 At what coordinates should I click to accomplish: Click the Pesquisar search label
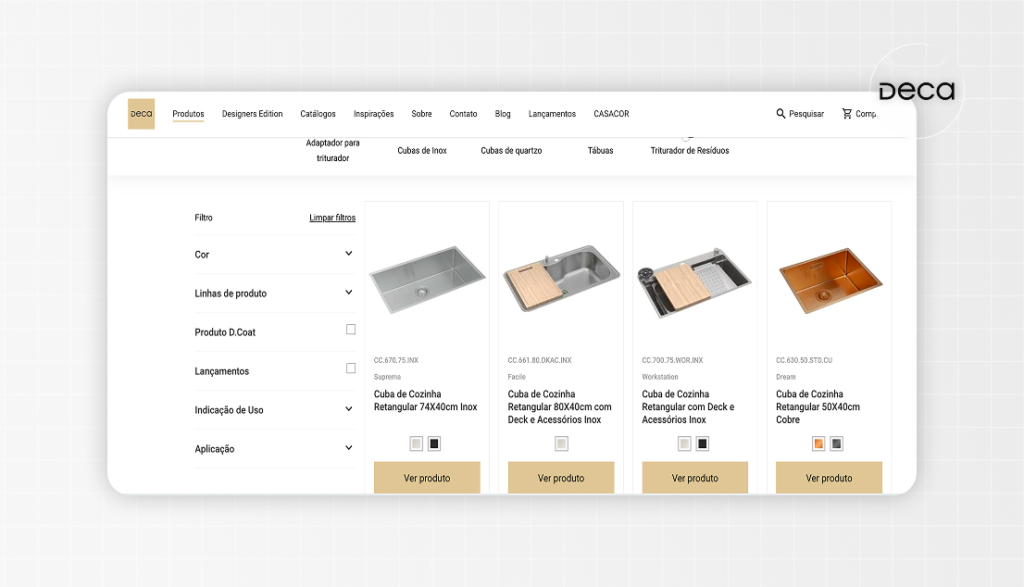coord(806,114)
